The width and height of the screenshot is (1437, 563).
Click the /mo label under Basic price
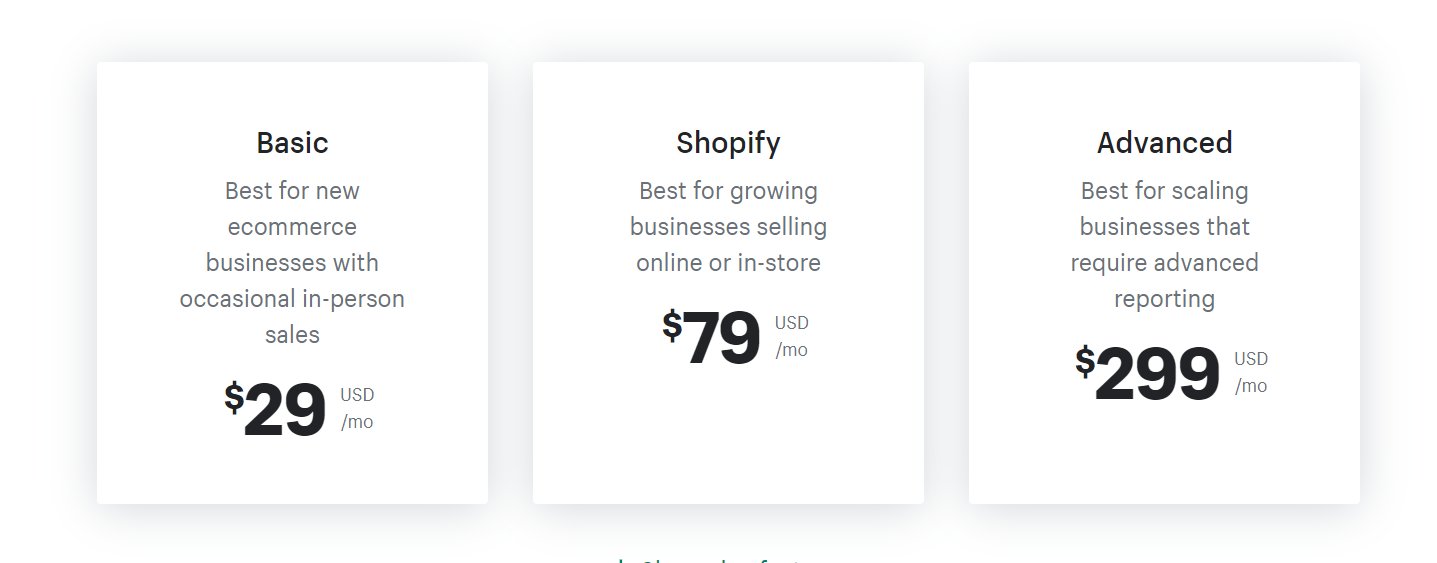357,422
